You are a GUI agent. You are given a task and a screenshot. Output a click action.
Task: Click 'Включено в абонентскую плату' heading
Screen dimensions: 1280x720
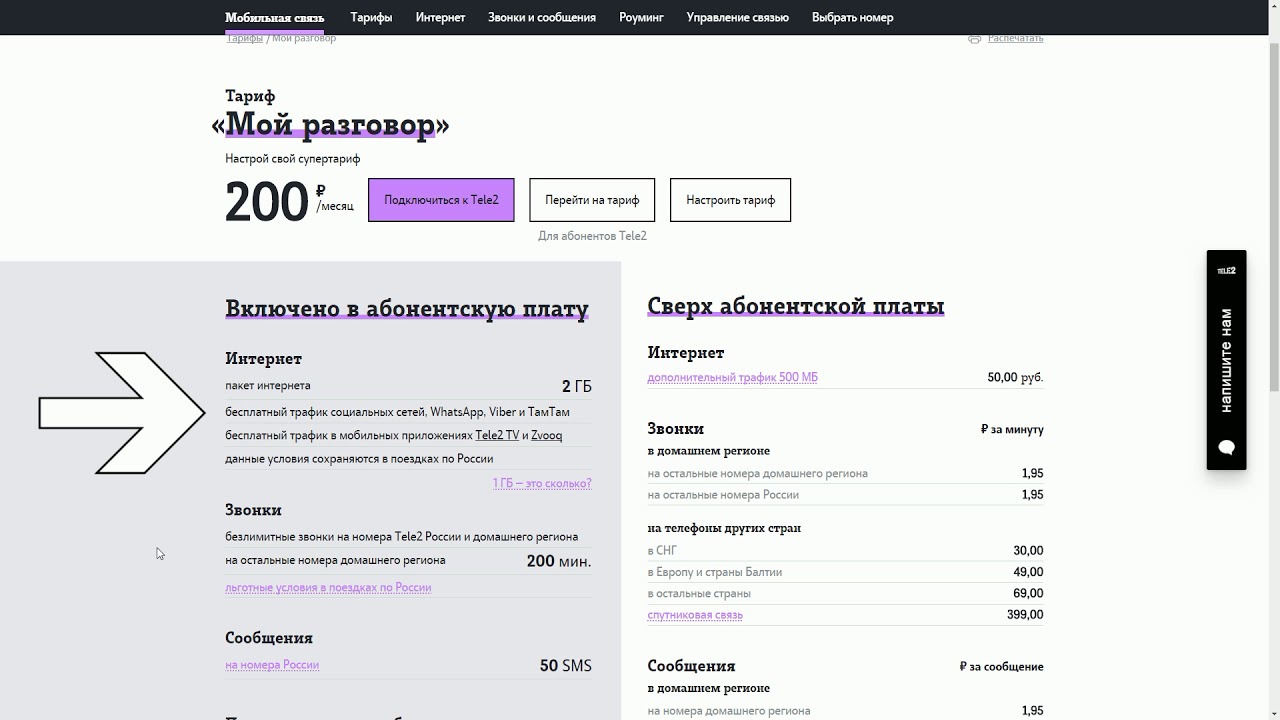407,309
